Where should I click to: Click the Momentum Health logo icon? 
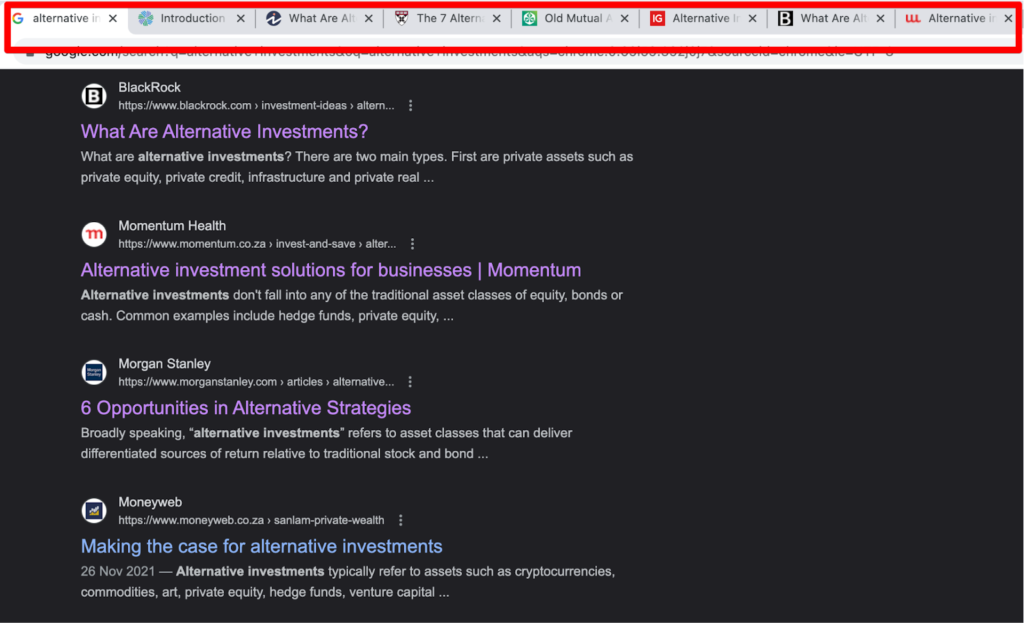93,234
